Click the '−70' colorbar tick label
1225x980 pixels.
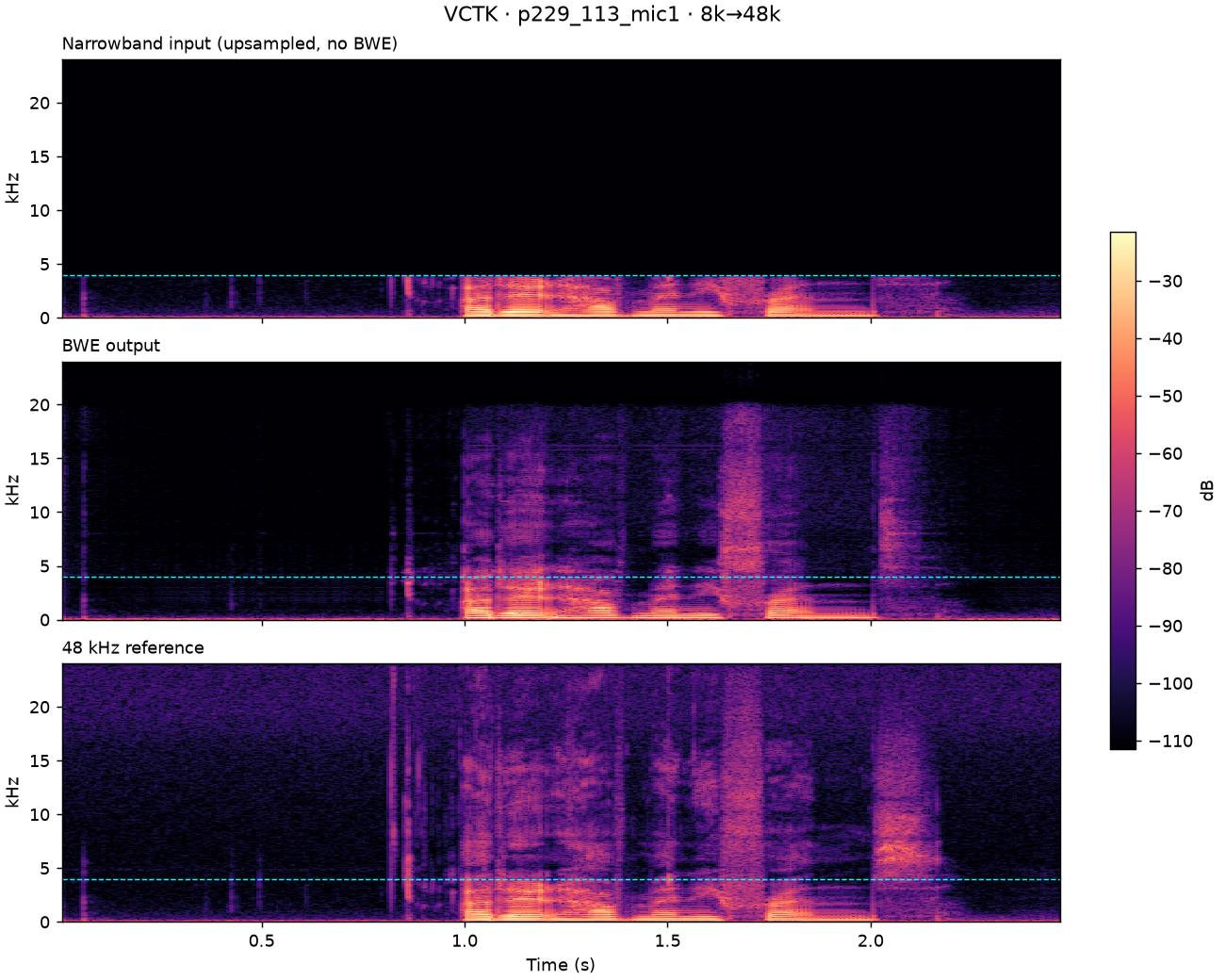pyautogui.click(x=1164, y=512)
